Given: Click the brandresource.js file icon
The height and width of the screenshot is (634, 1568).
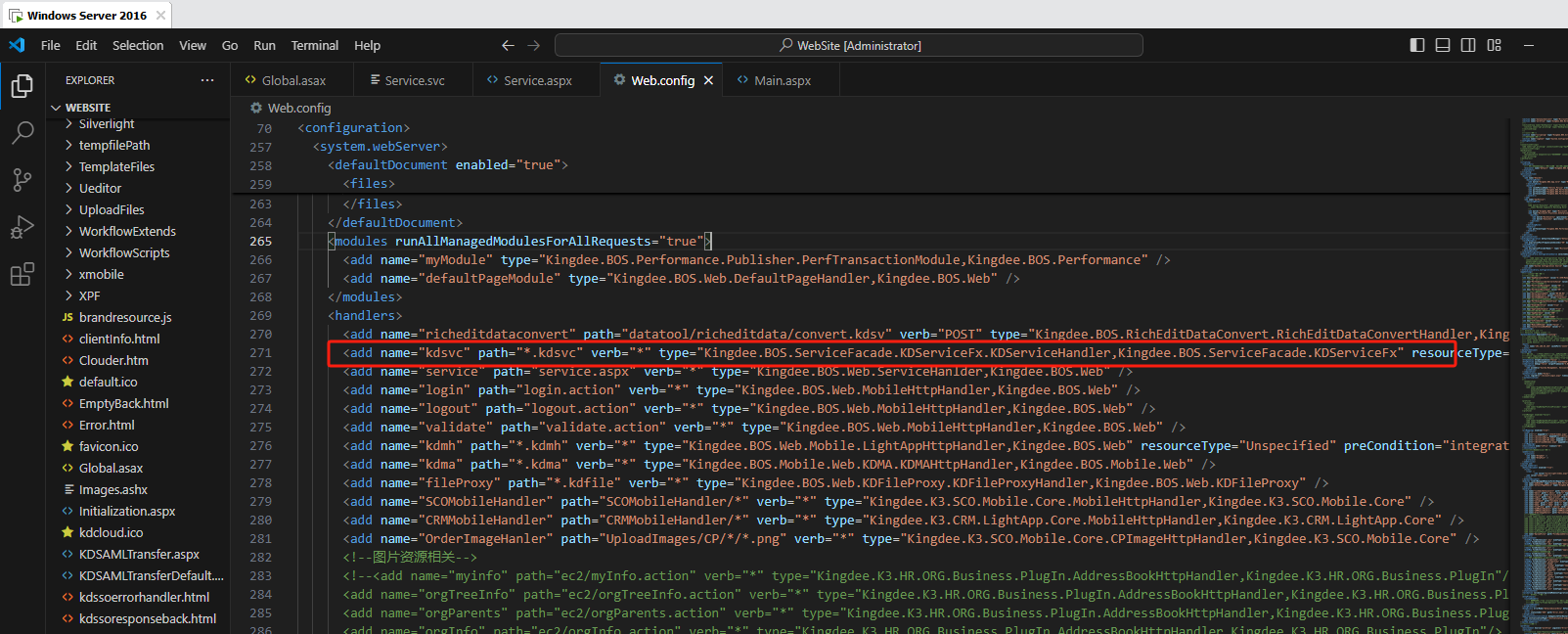Looking at the screenshot, I should click(67, 317).
